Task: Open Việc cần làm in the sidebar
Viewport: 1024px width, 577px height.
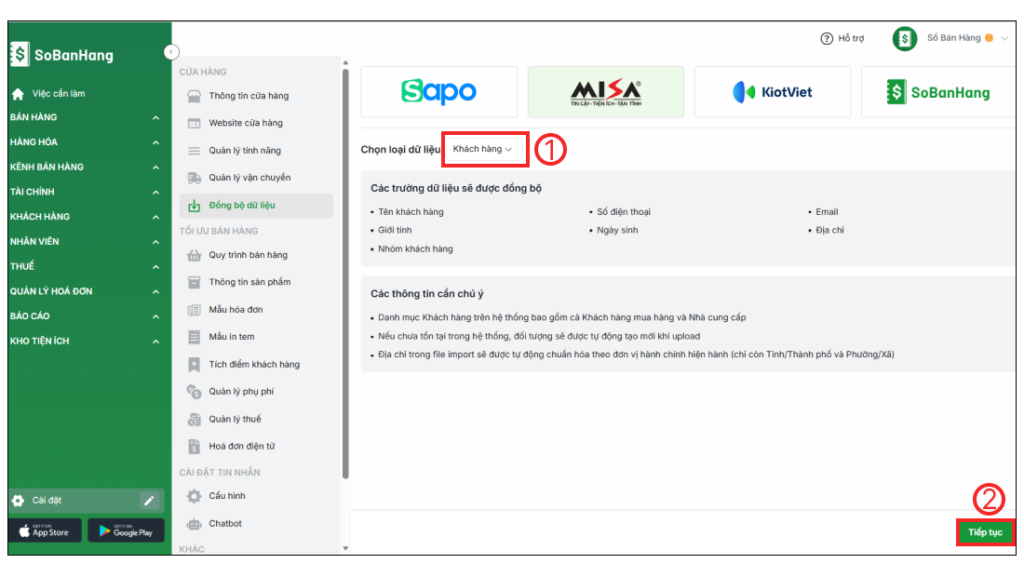Action: (58, 94)
